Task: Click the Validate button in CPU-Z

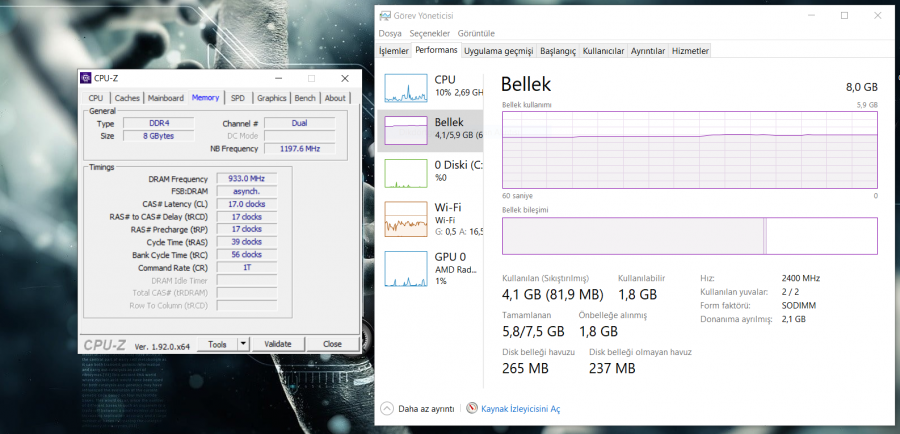Action: pyautogui.click(x=278, y=344)
